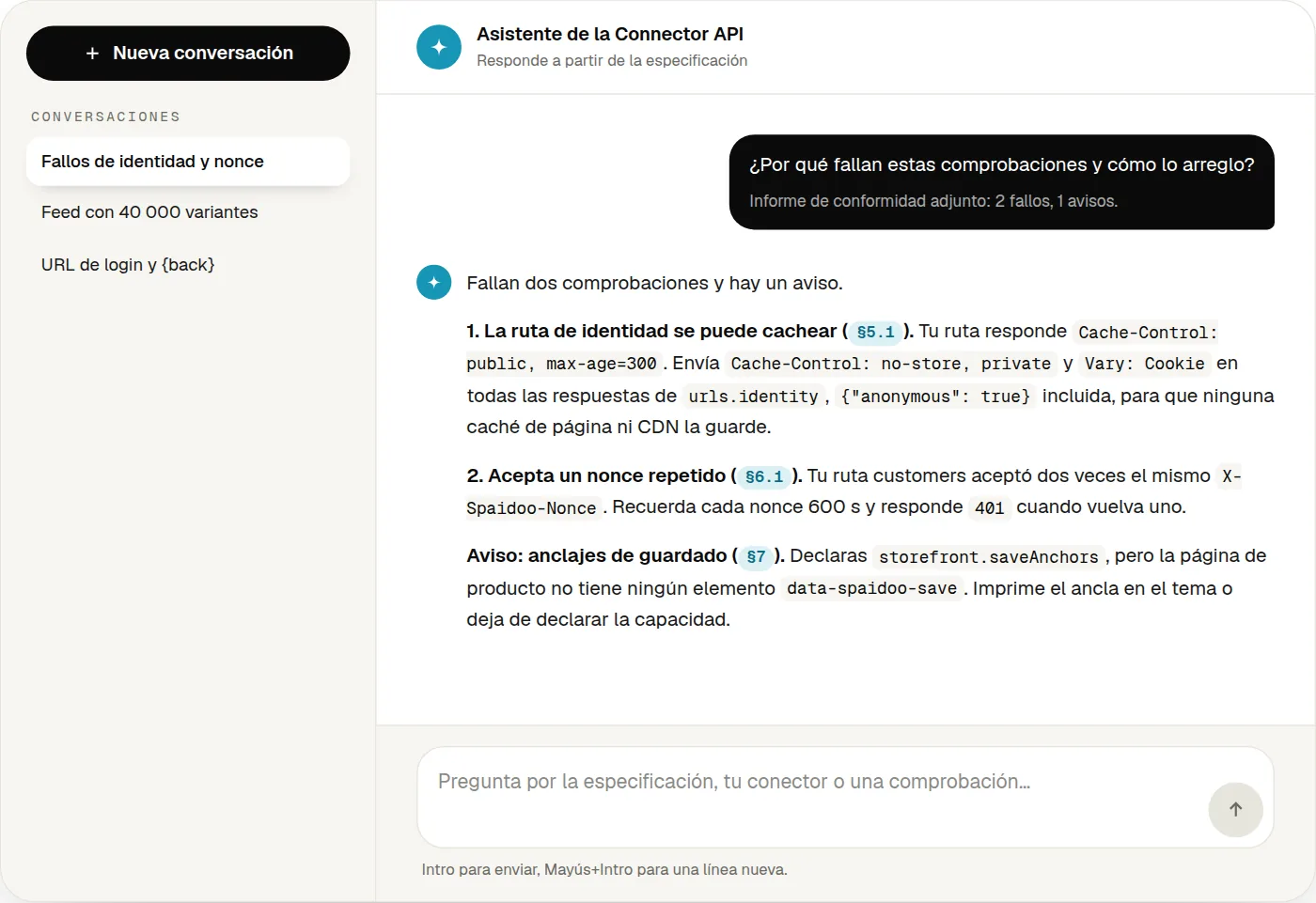
Task: Click the assistant sparkle avatar in header
Action: 439,47
